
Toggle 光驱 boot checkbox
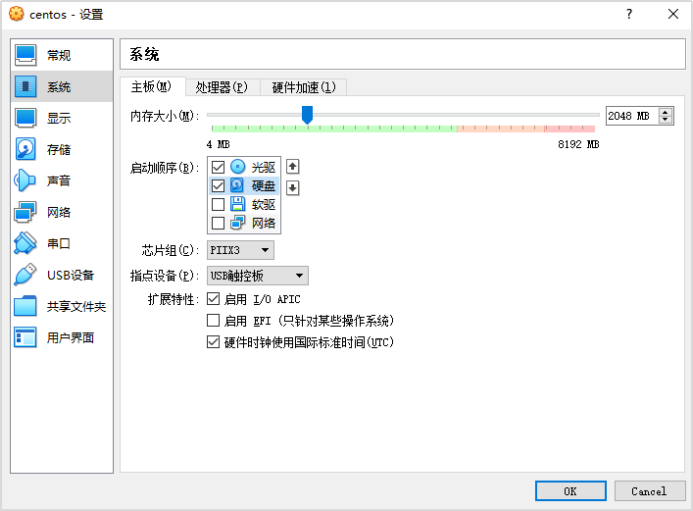coord(218,167)
